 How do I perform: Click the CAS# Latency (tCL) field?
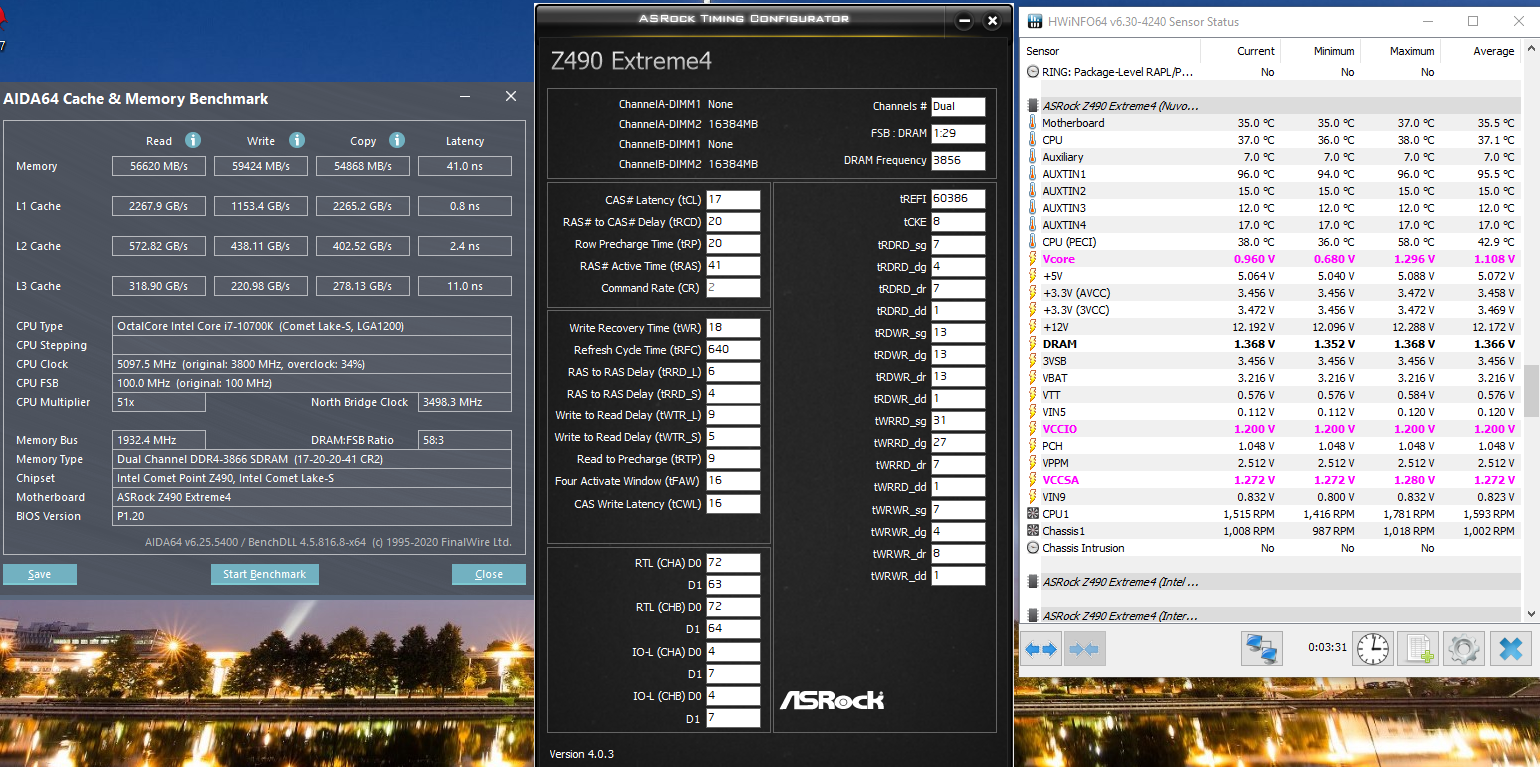point(733,200)
